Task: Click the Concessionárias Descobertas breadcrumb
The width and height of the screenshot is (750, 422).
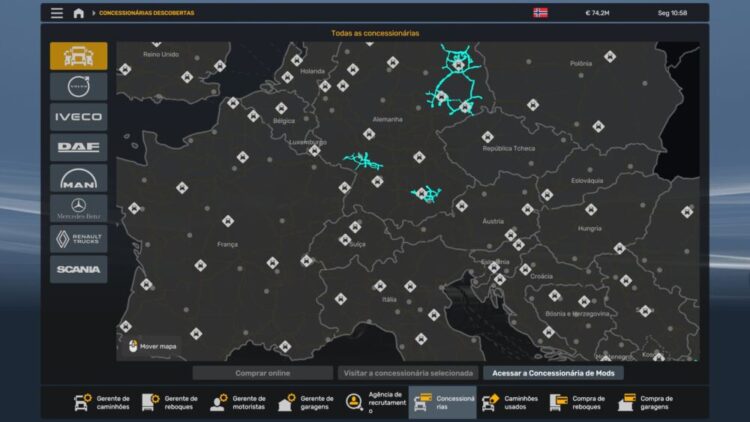Action: click(147, 13)
